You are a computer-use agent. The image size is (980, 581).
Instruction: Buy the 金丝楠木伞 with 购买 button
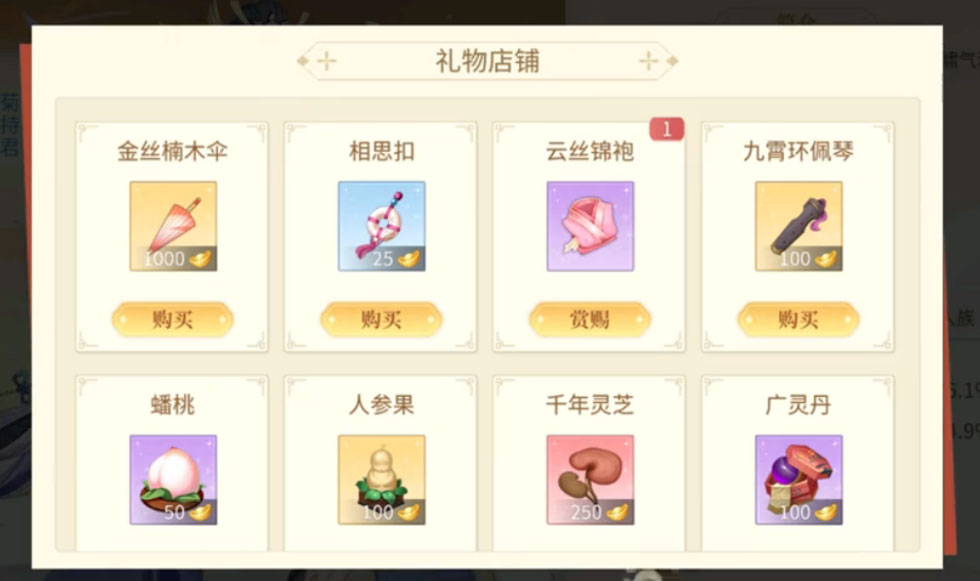(172, 319)
